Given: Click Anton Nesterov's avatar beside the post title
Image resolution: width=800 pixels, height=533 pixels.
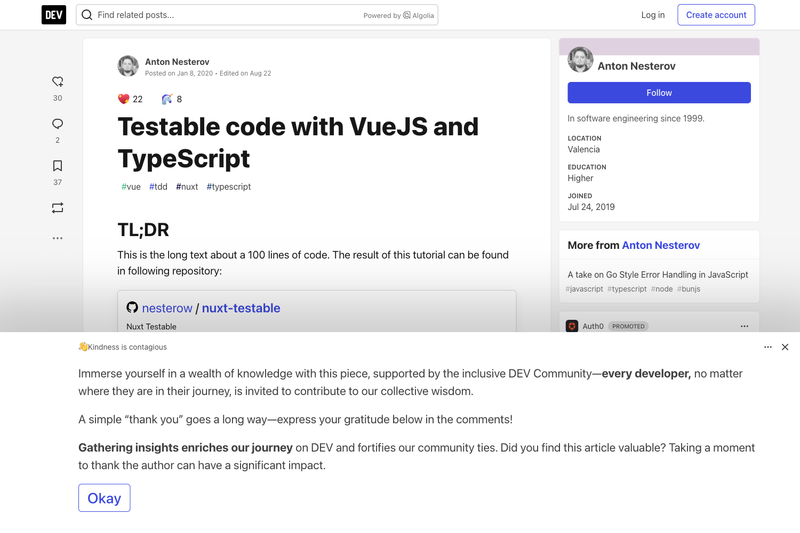Looking at the screenshot, I should (128, 66).
